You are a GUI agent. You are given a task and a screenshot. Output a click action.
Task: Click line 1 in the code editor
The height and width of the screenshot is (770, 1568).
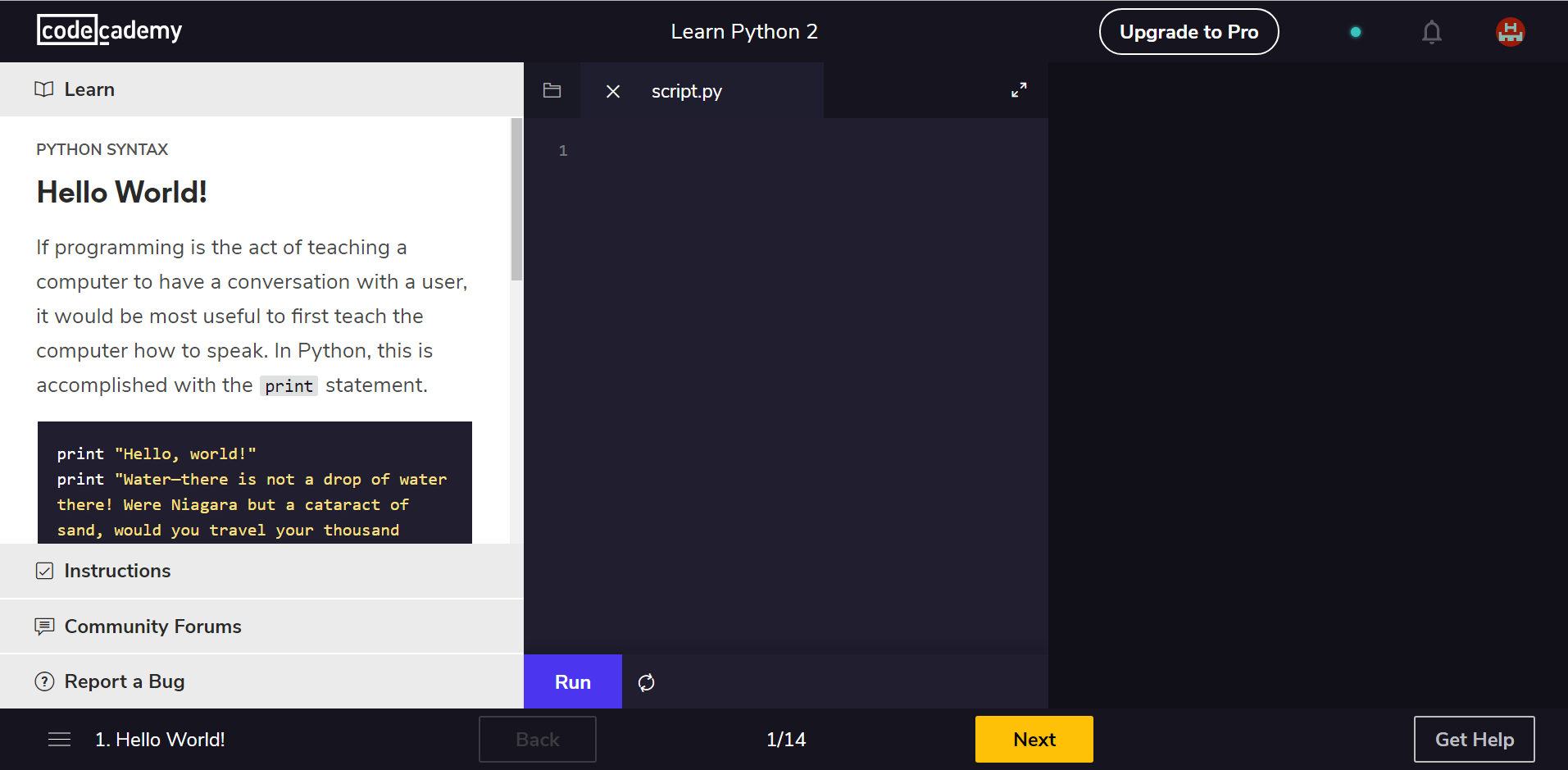[811, 151]
